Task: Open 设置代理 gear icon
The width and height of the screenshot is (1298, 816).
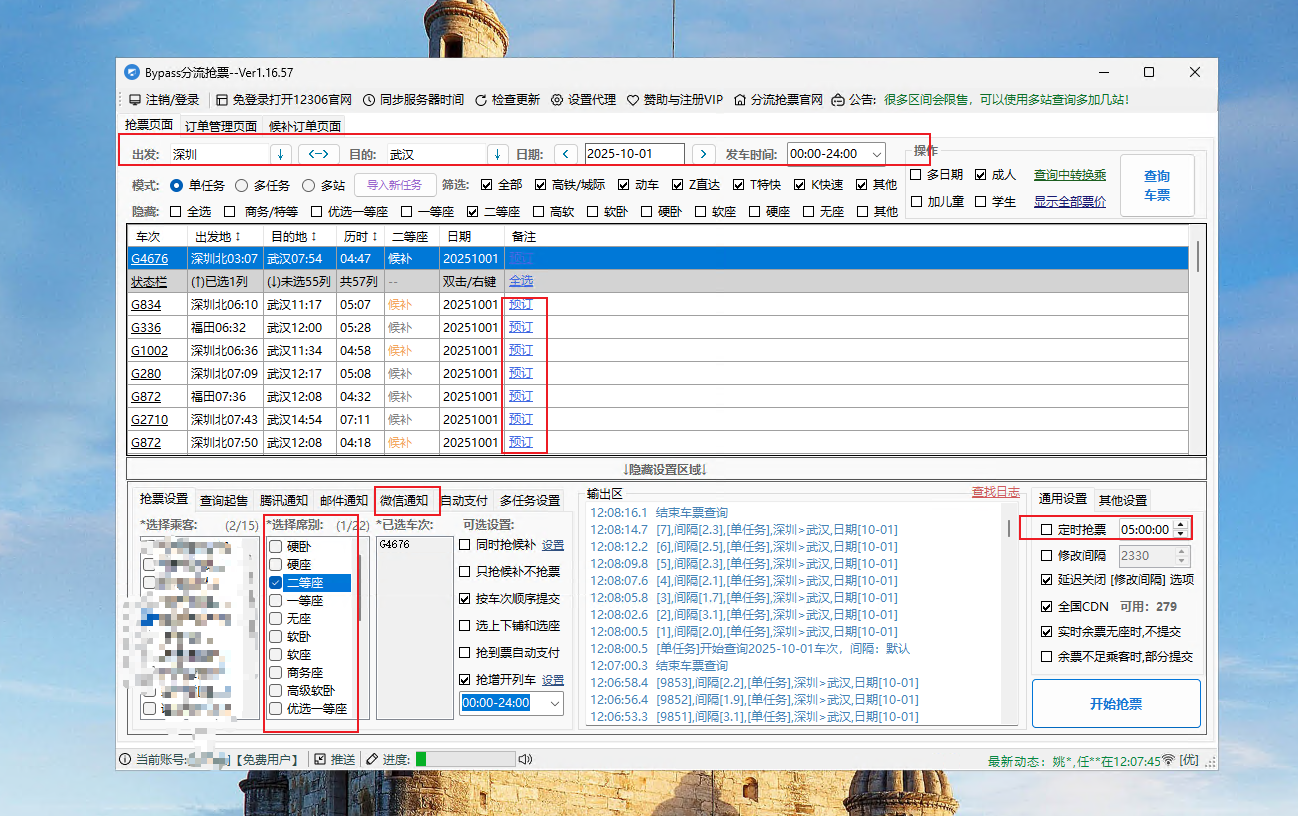Action: [x=557, y=100]
